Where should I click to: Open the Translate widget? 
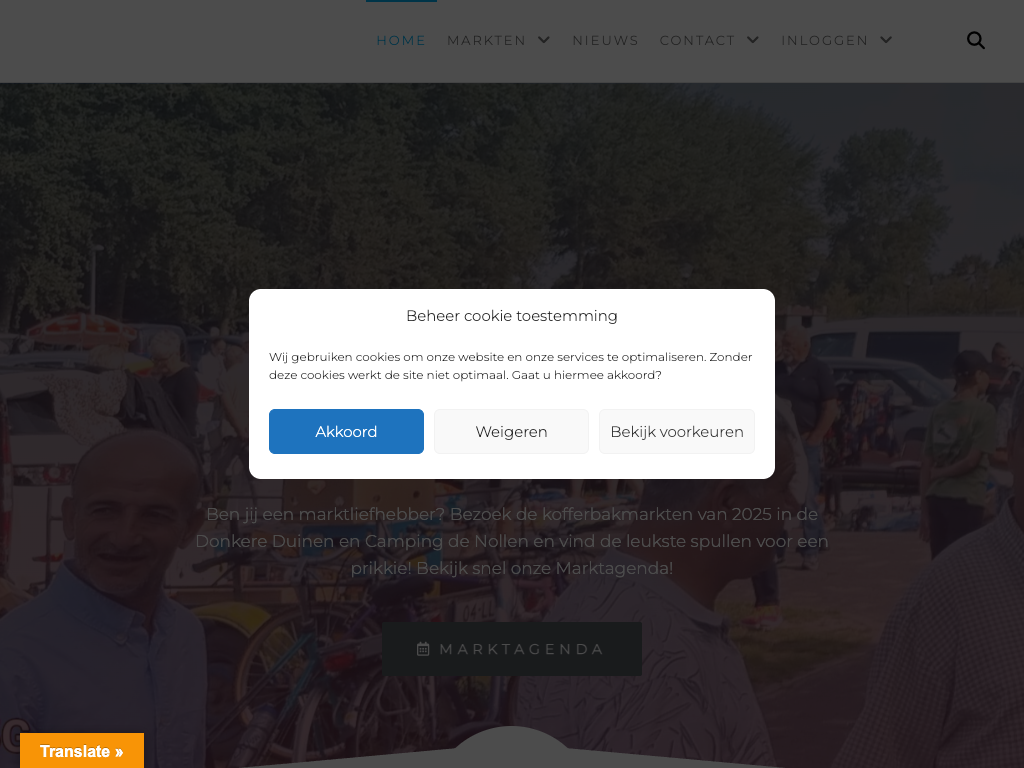tap(82, 750)
